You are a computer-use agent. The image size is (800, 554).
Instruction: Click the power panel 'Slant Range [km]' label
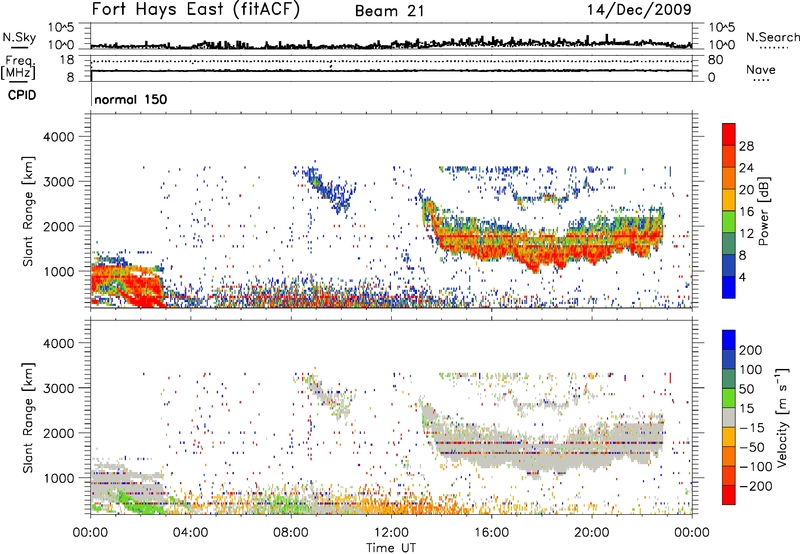[x=28, y=211]
